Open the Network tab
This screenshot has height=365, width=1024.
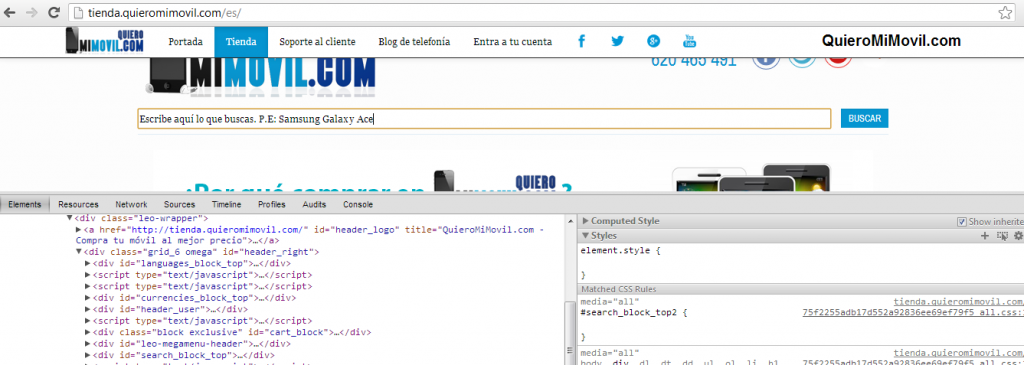pos(131,204)
